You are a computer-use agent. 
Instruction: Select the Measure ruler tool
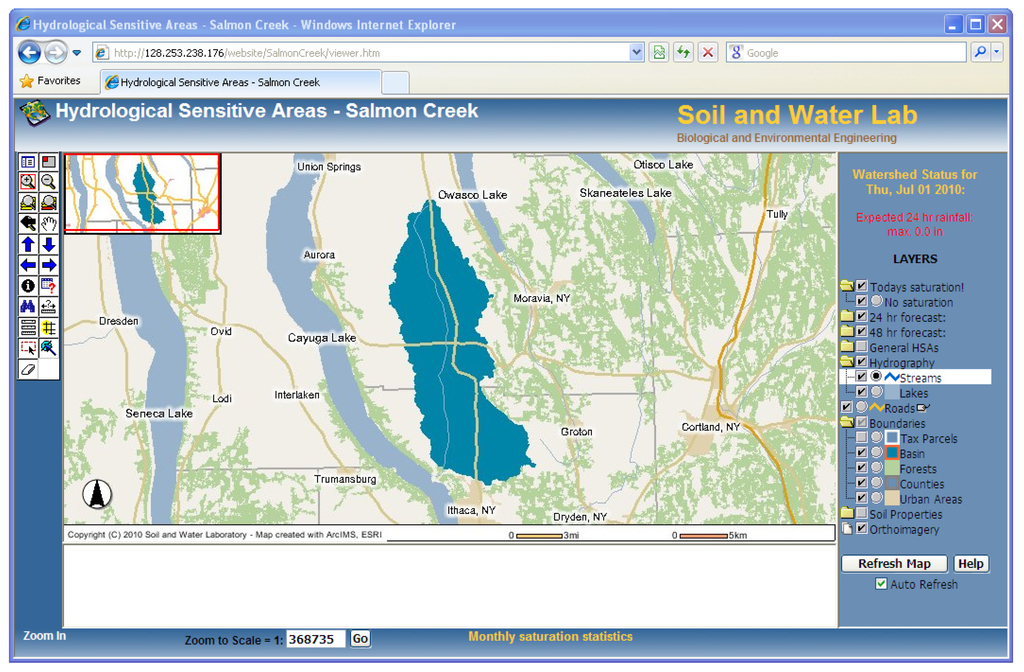[48, 306]
